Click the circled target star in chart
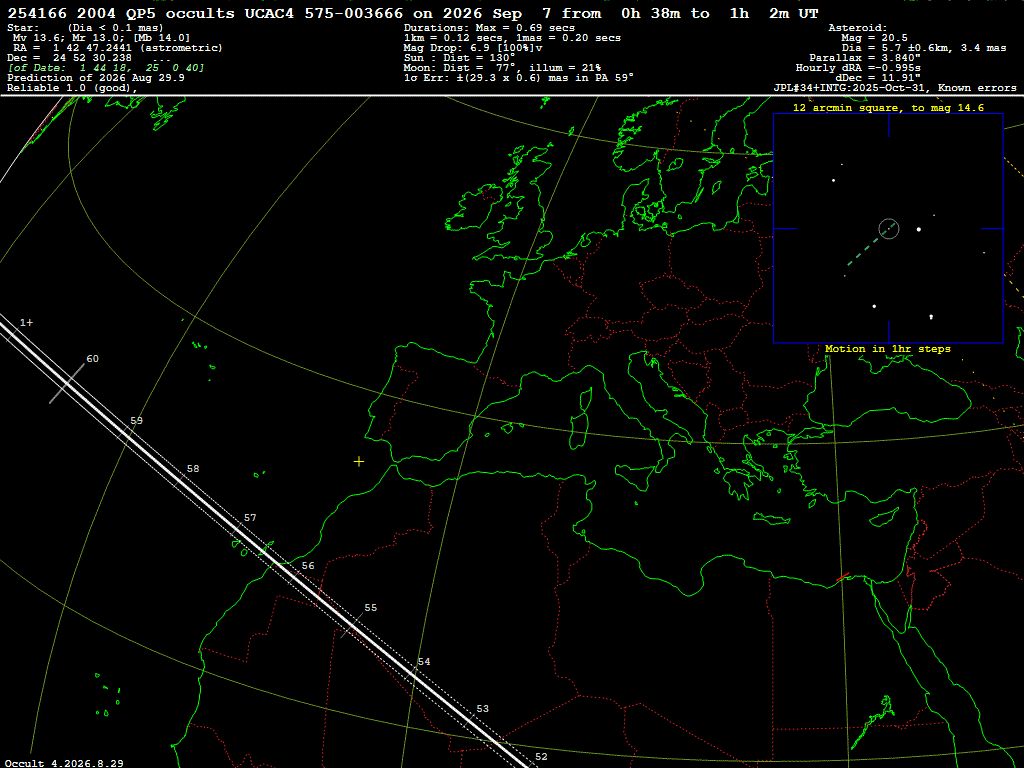Viewport: 1024px width, 768px height. tap(889, 229)
